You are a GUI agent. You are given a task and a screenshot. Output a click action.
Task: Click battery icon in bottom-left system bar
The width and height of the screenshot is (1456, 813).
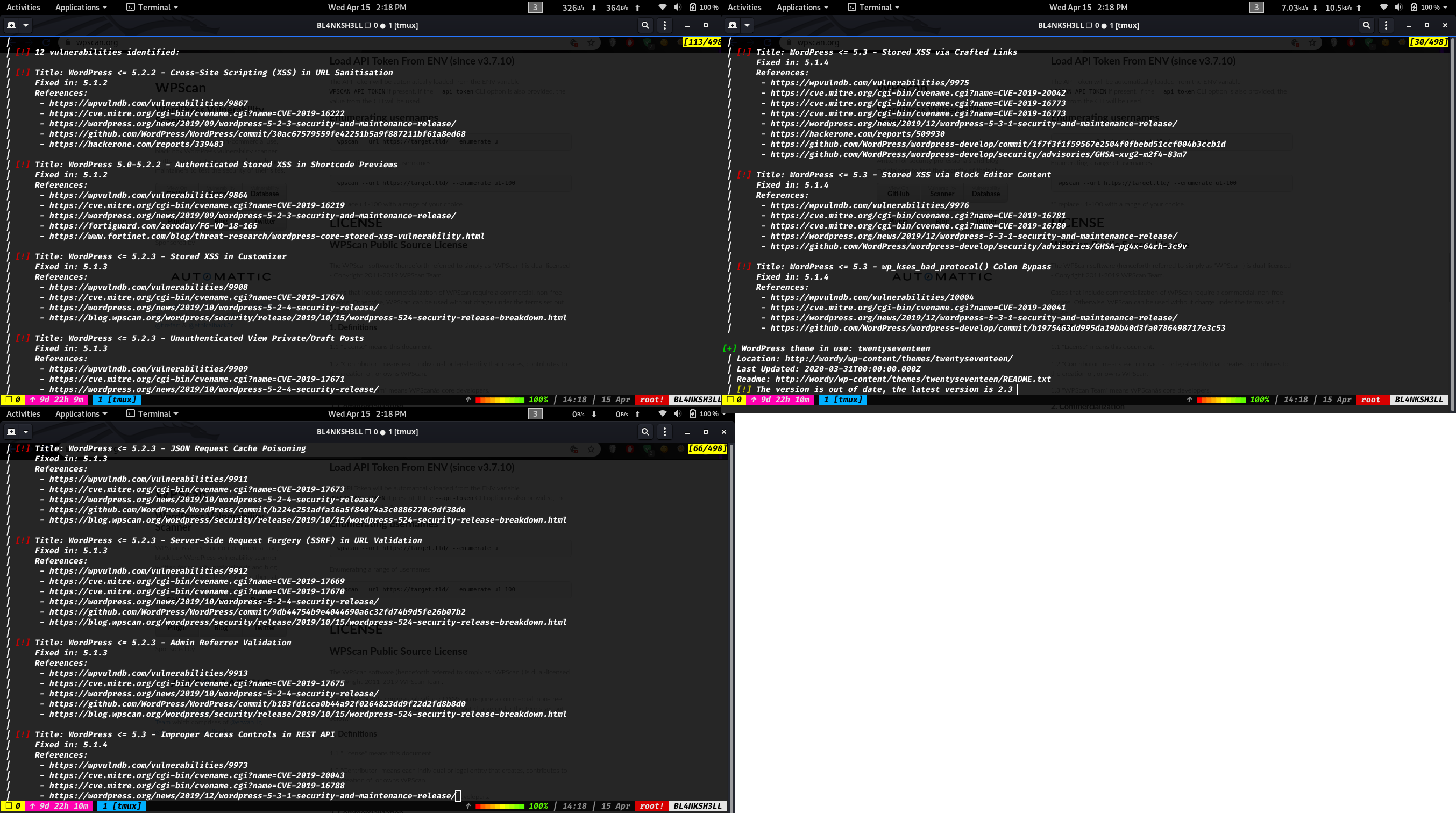pyautogui.click(x=692, y=413)
